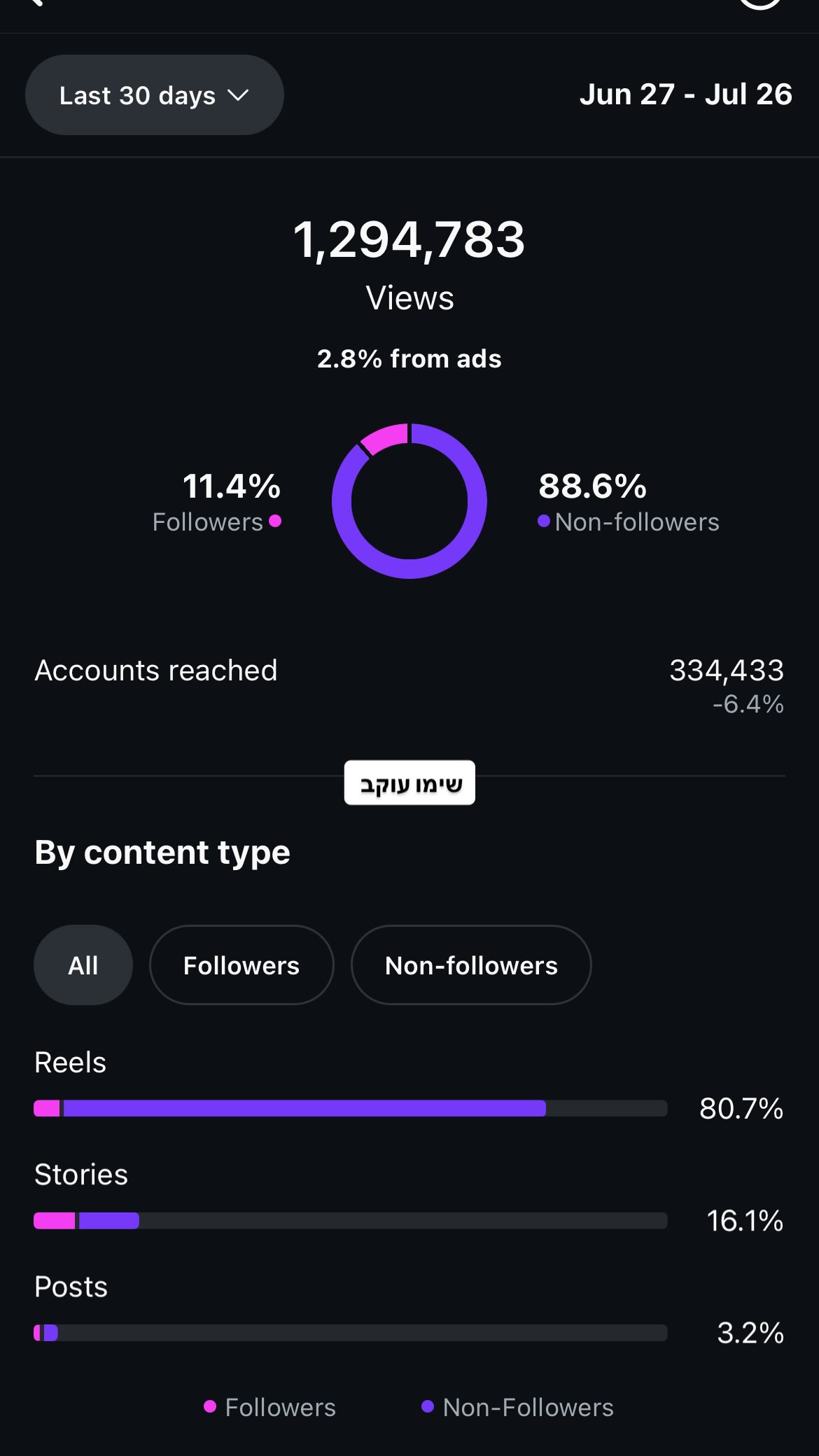The width and height of the screenshot is (819, 1456).
Task: Tap the 2.8% from ads text
Action: [x=409, y=359]
